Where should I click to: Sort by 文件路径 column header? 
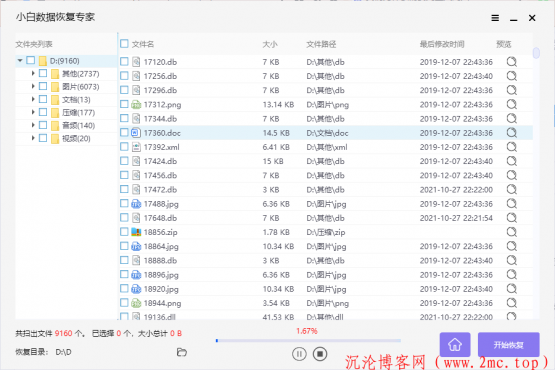click(x=321, y=44)
